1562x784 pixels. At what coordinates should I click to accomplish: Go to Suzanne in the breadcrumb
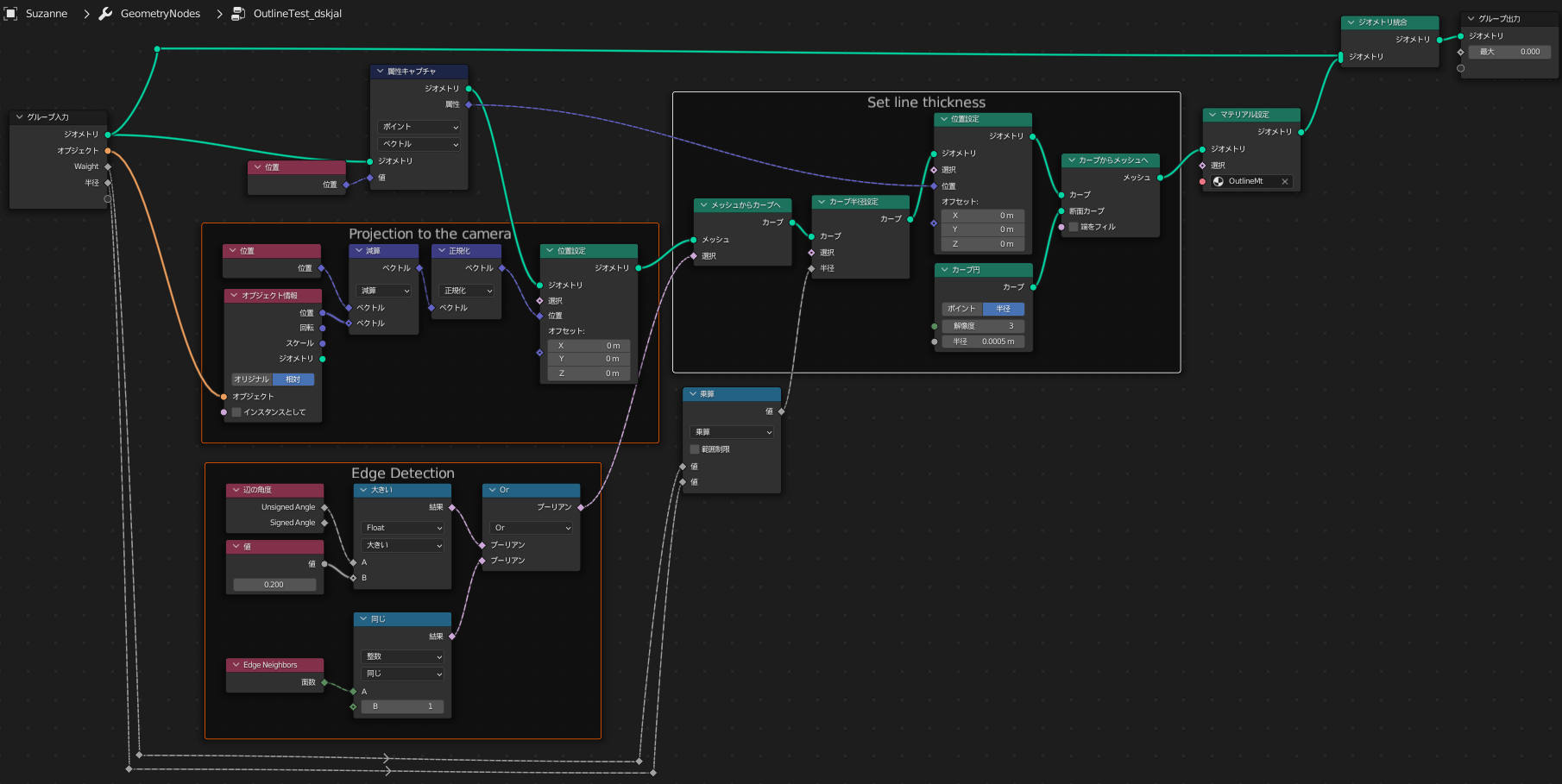(x=47, y=14)
